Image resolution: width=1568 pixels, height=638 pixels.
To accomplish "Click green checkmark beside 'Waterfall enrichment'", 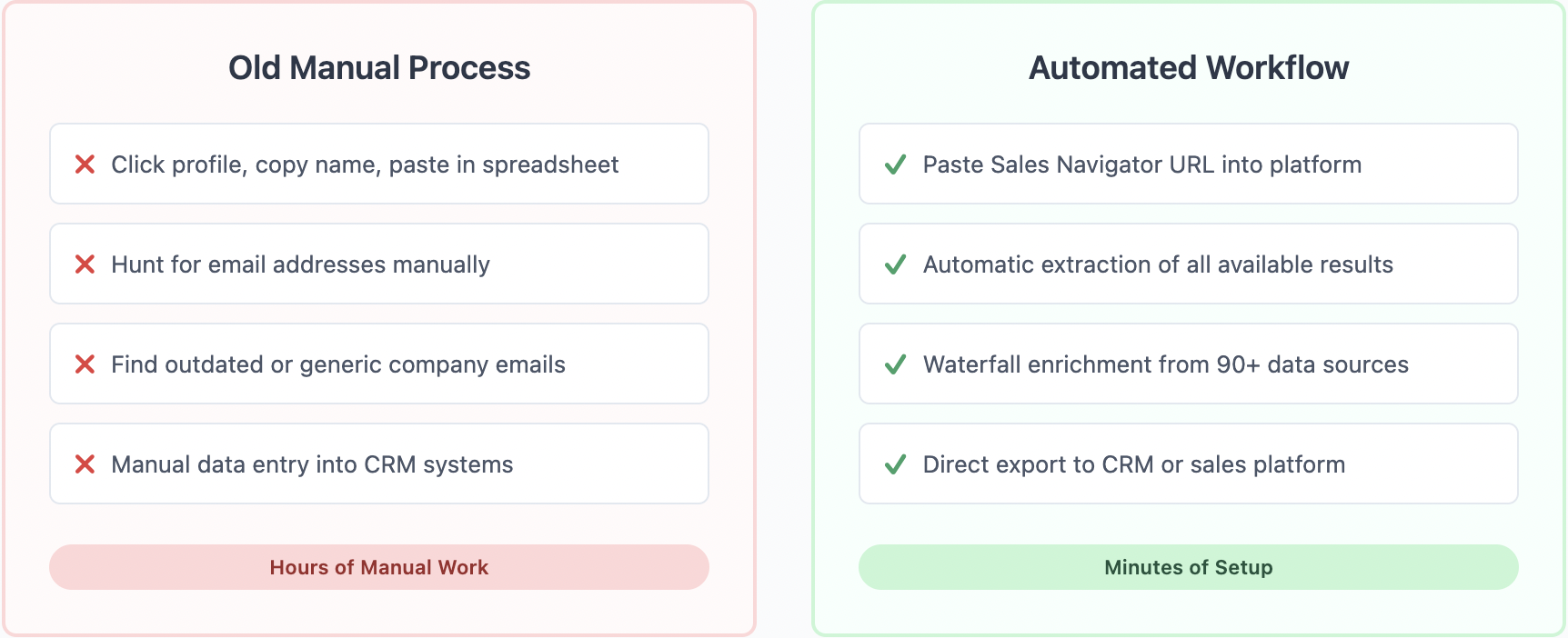I will pos(895,364).
